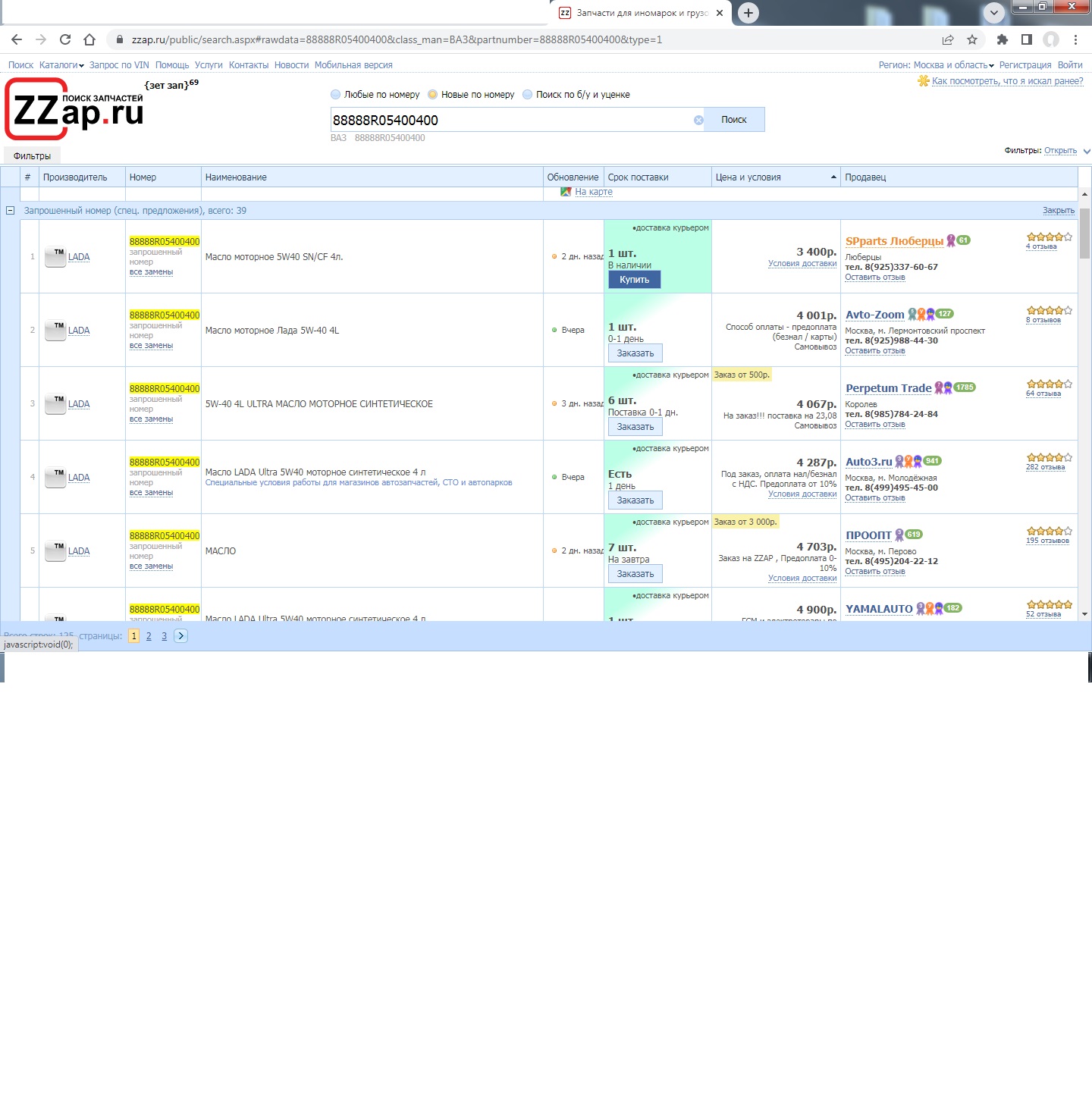
Task: Click the LADA trademark icon in row 1
Action: pos(55,257)
